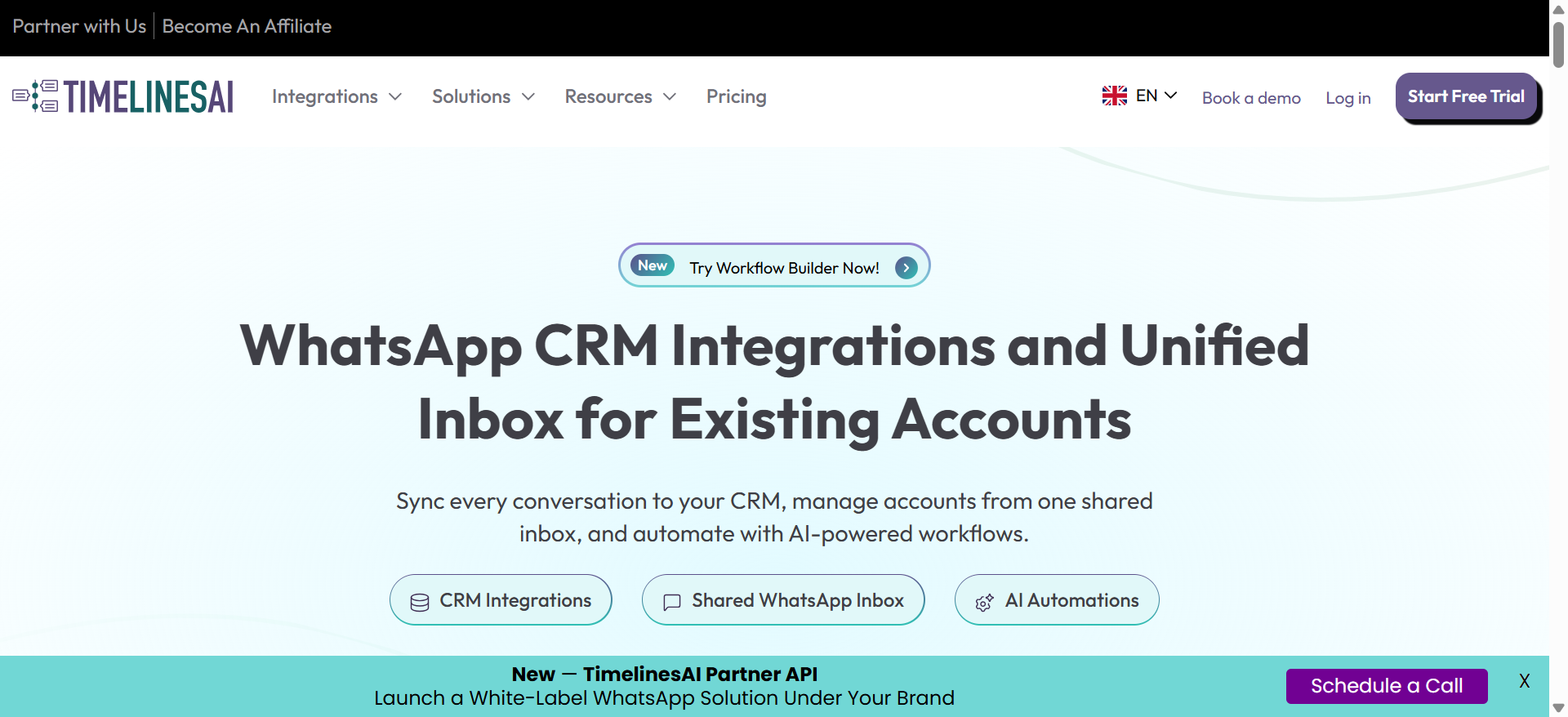This screenshot has width=1568, height=717.
Task: Expand the Solutions menu chevron
Action: (x=528, y=96)
